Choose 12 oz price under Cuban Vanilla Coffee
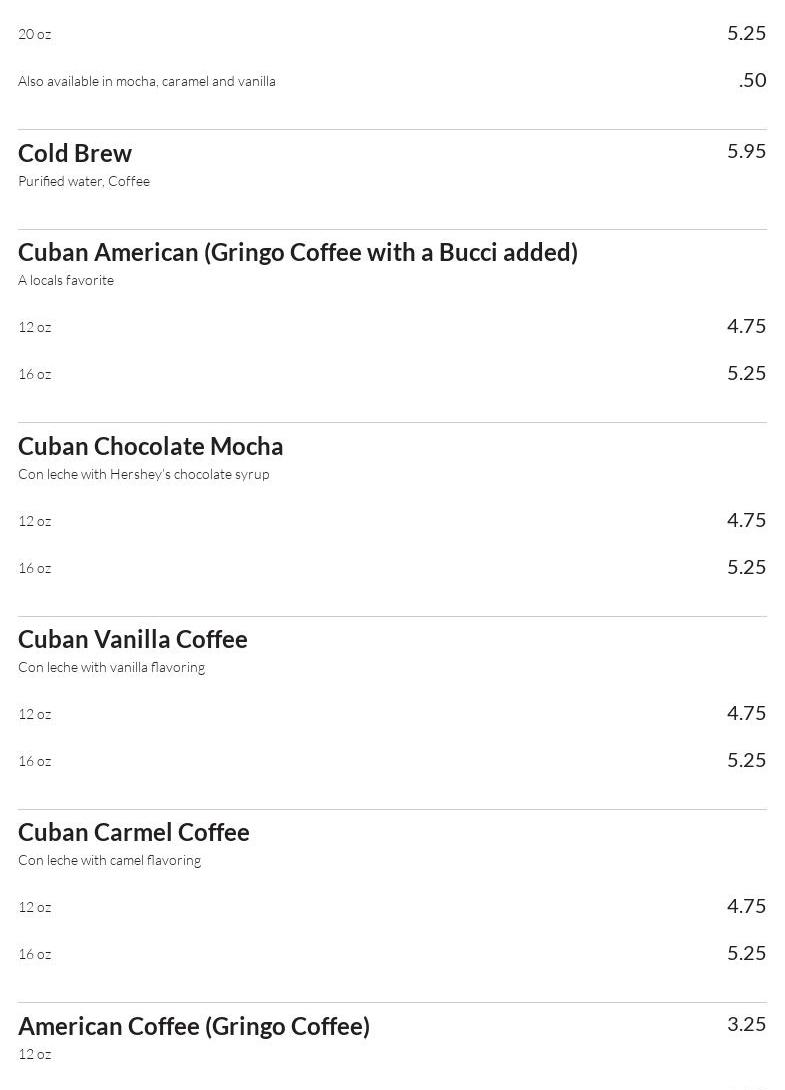Screen dimensions: 785x1090 [x=746, y=713]
